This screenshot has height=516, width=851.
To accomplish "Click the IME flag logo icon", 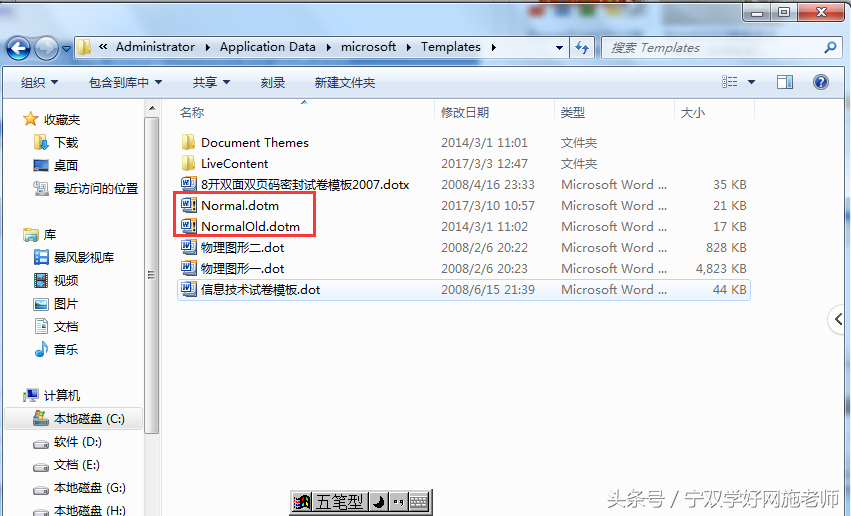I will point(302,502).
